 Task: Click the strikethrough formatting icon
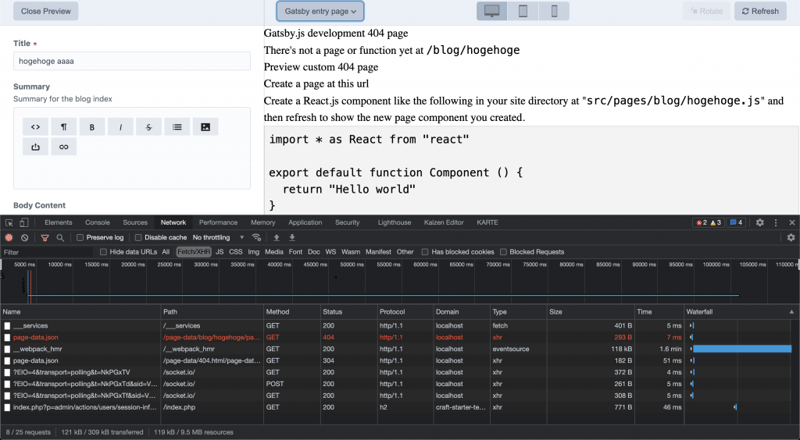(x=149, y=127)
